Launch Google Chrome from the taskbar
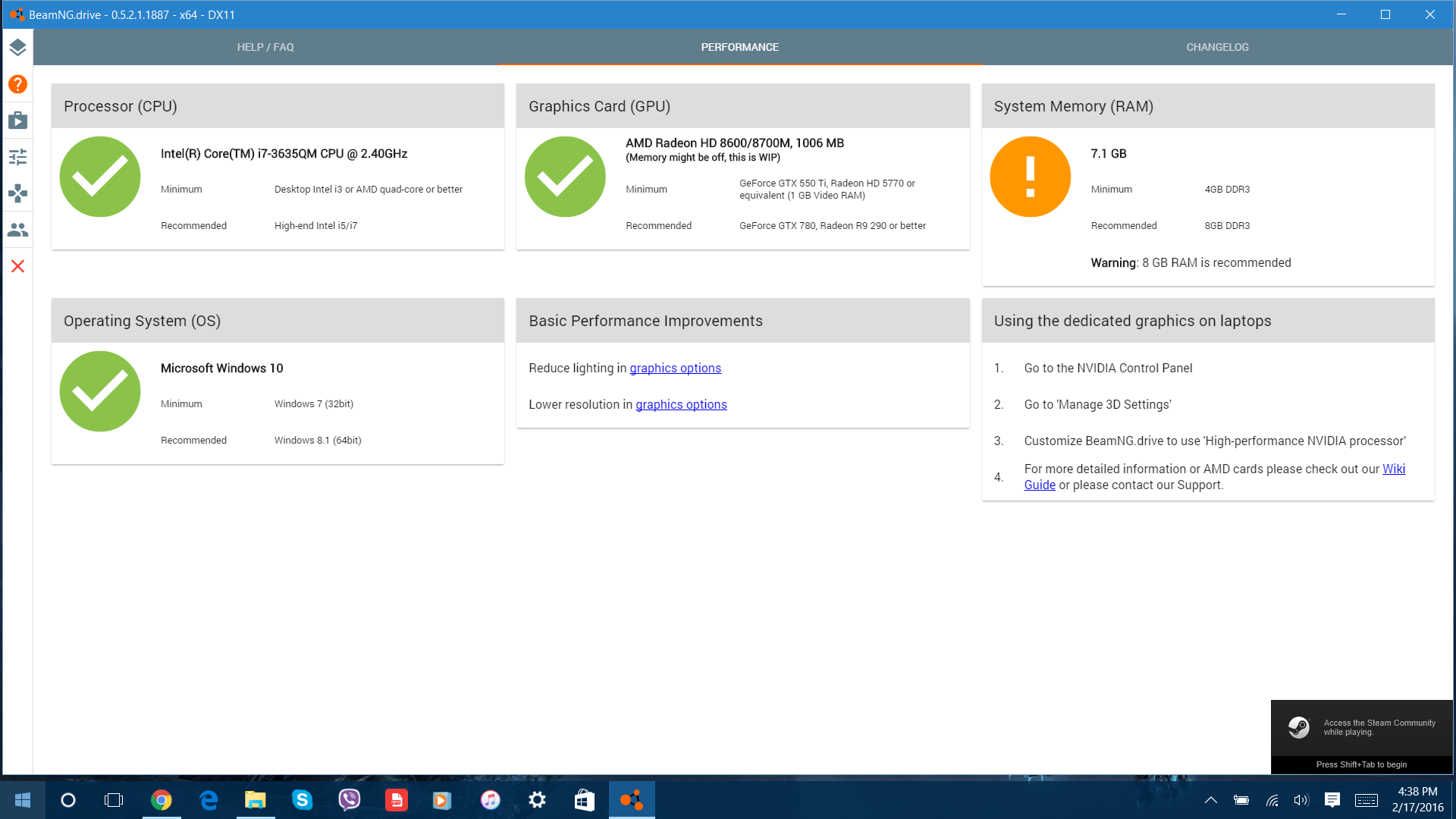This screenshot has width=1456, height=819. pyautogui.click(x=161, y=800)
